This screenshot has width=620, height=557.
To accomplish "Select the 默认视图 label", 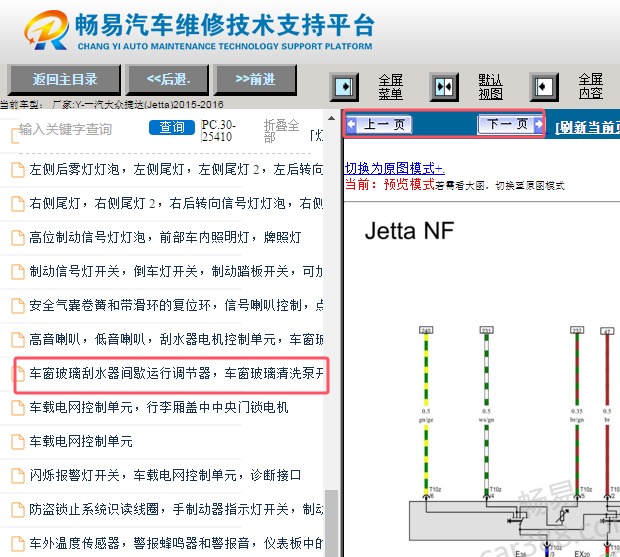I will pos(490,87).
